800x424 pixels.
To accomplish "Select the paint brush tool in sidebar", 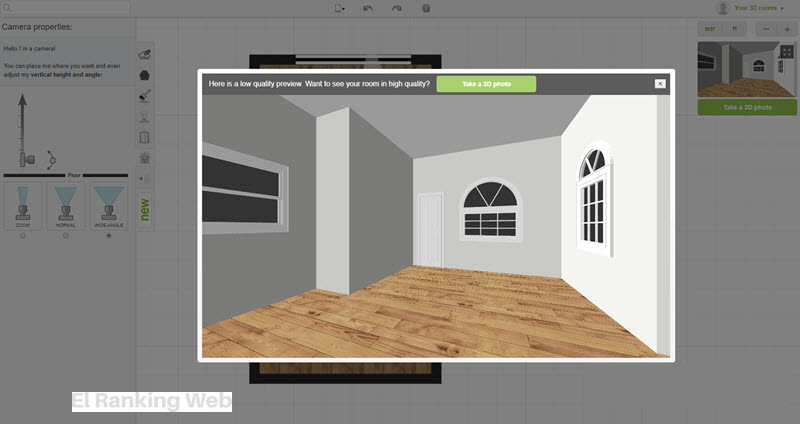I will (x=145, y=96).
